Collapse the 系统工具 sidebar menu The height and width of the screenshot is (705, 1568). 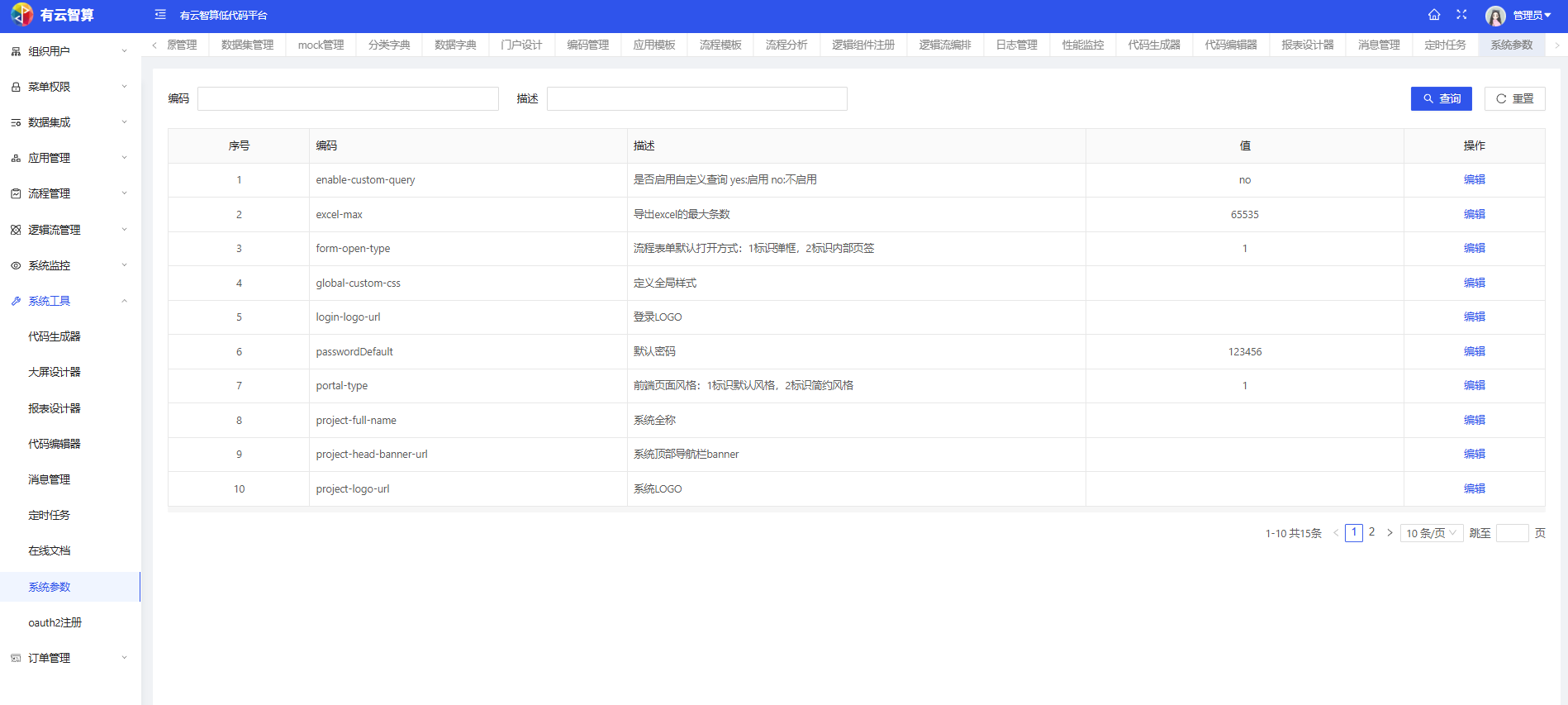(70, 301)
